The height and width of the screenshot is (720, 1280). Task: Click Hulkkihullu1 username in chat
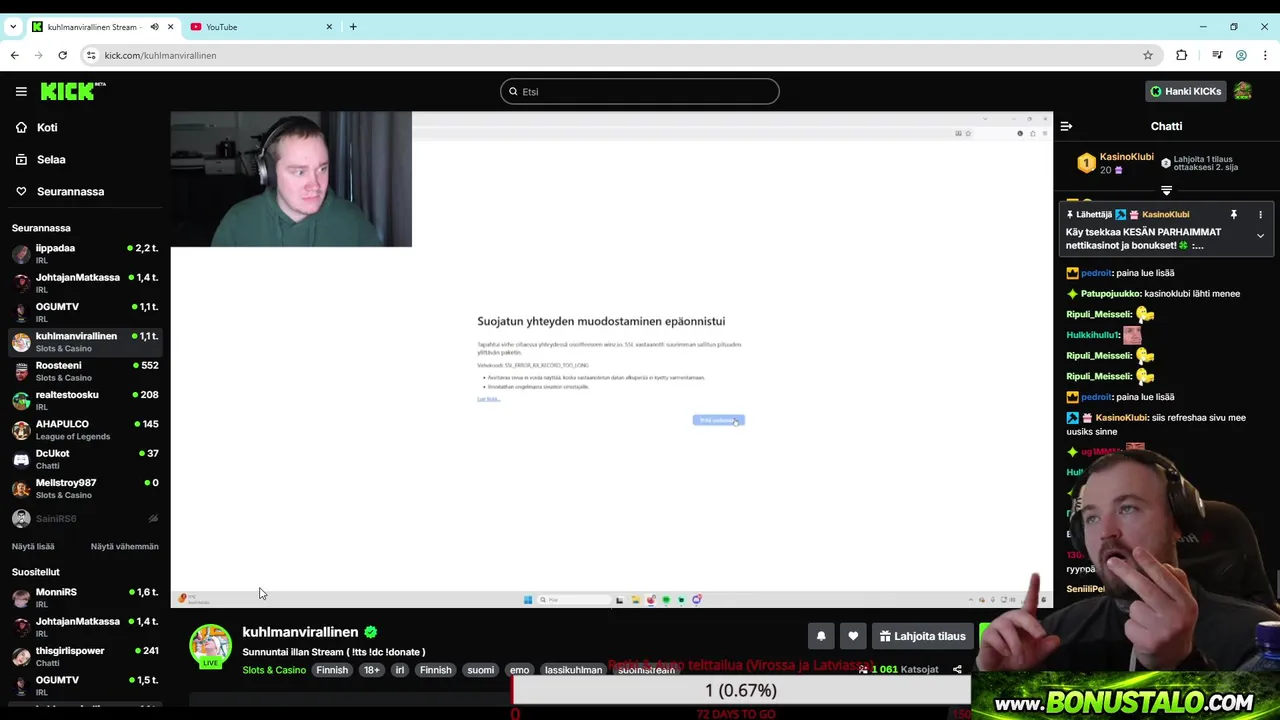[1092, 335]
